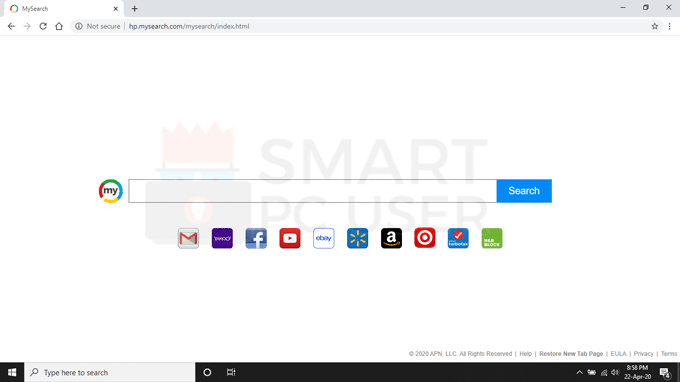
Task: Open the Amazon shortcut icon
Action: click(x=391, y=238)
